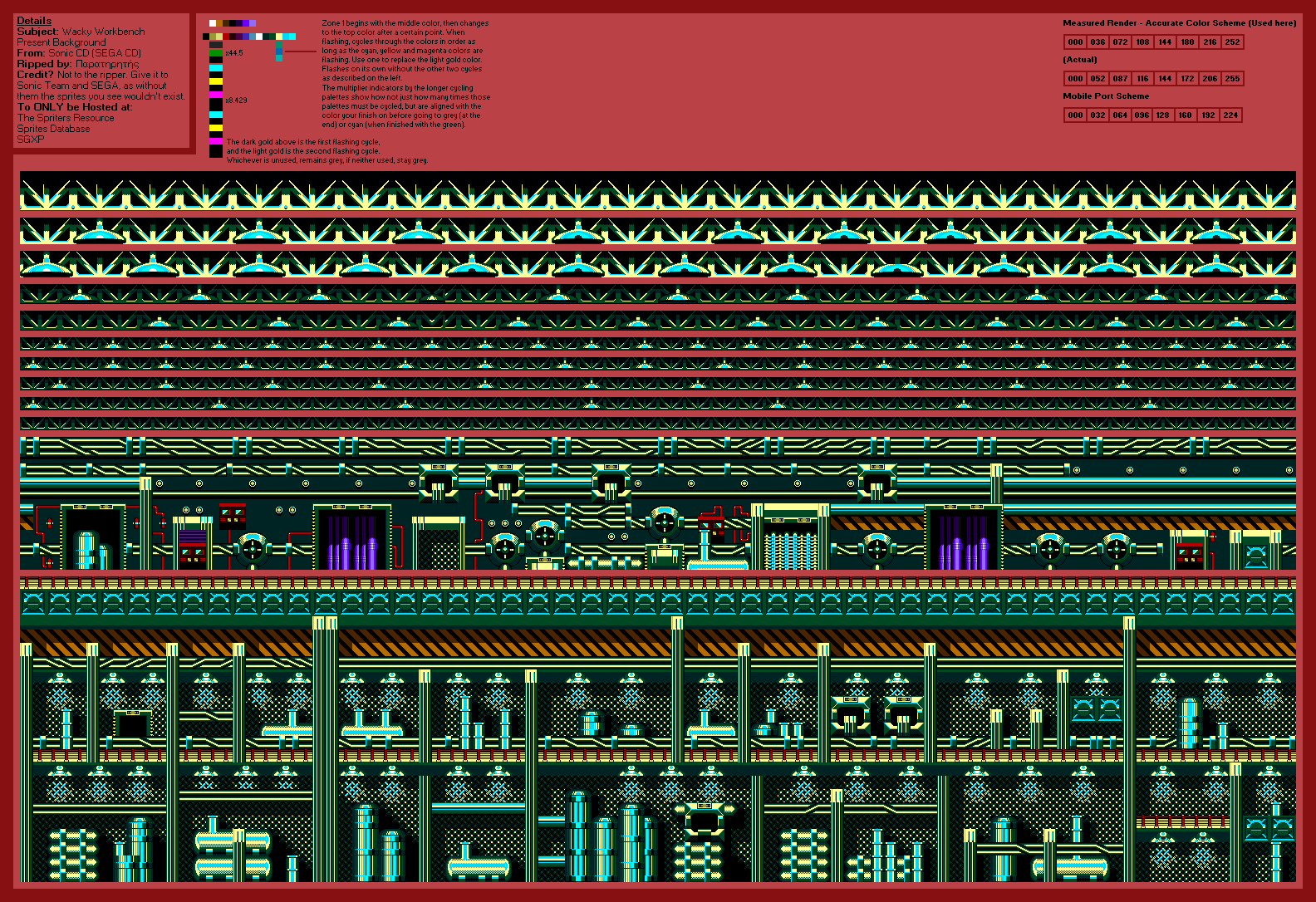Viewport: 1316px width, 902px height.
Task: Click the 'Credit?' label
Action: click(x=35, y=75)
